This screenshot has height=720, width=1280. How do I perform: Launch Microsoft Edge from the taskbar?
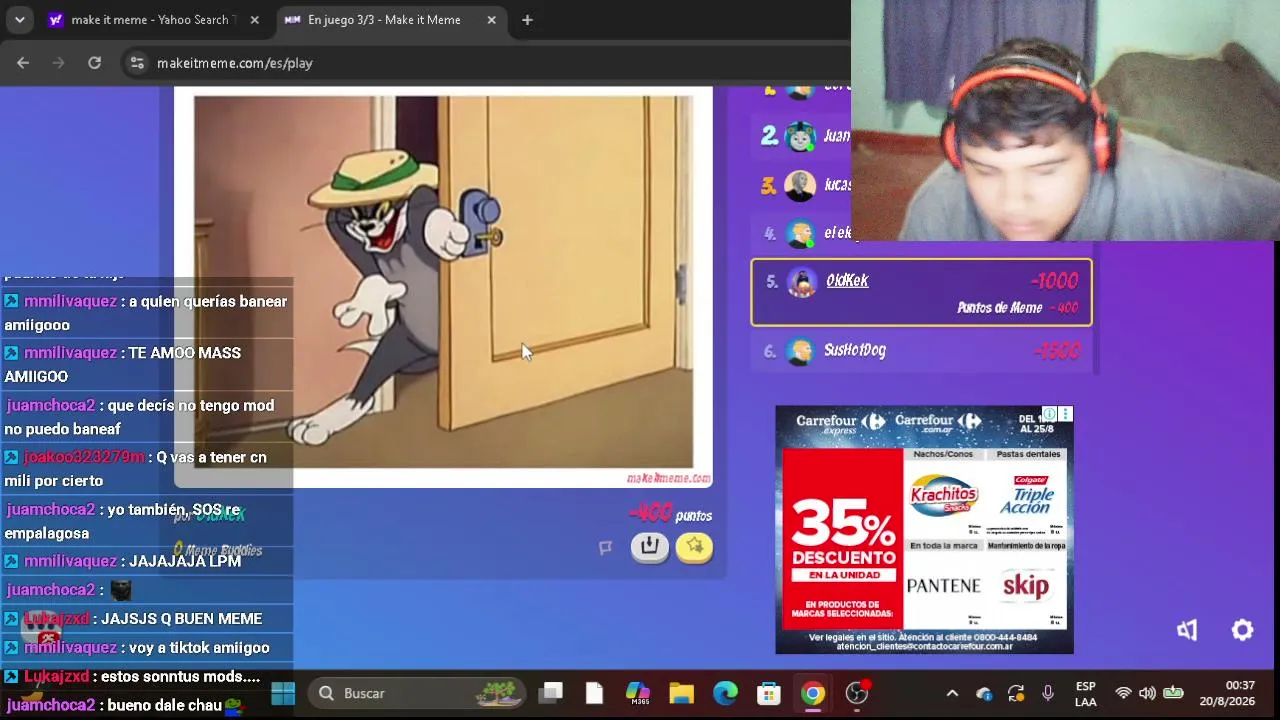point(725,693)
